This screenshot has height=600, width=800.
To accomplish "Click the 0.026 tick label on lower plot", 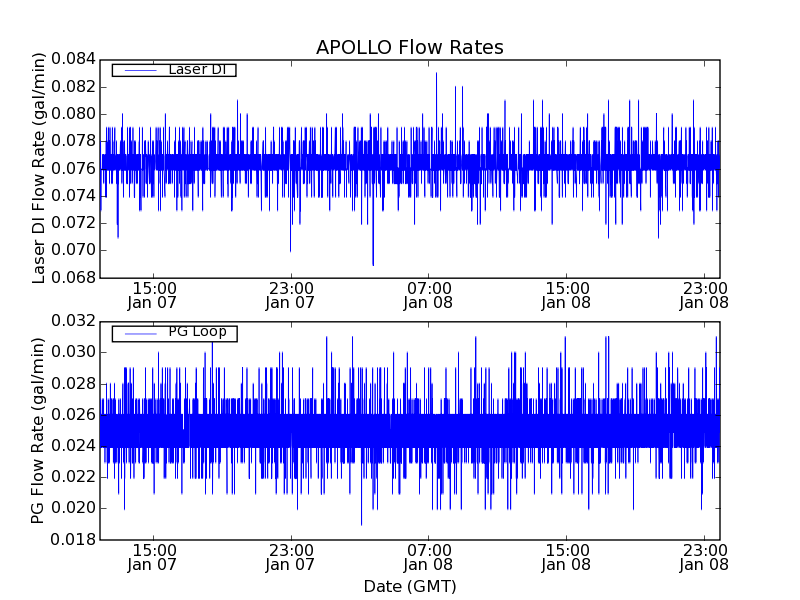I will (x=73, y=414).
